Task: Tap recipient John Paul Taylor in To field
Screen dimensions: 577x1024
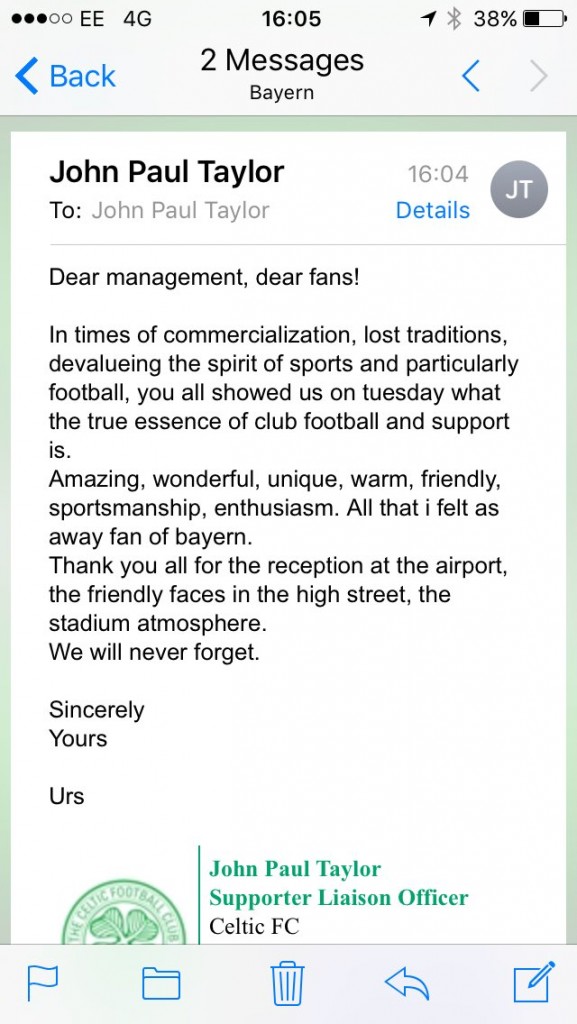Action: click(x=180, y=210)
